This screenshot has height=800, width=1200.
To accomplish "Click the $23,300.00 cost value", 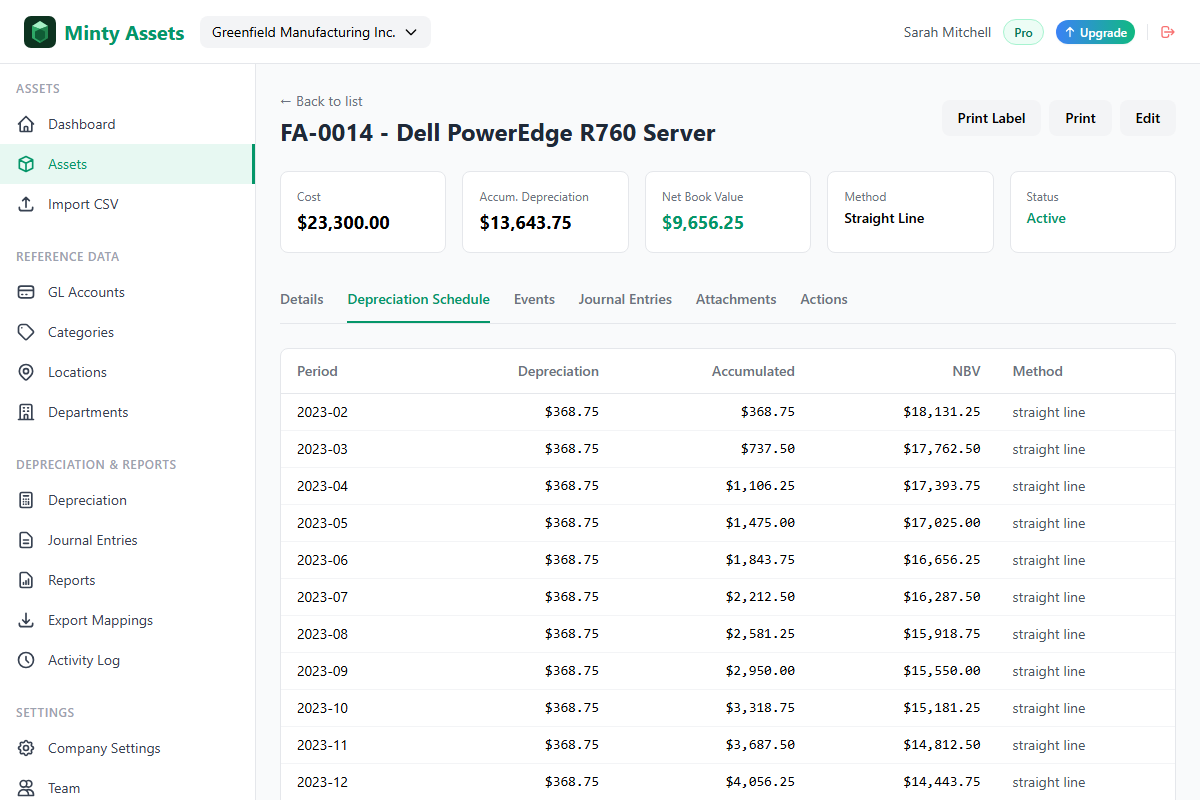I will click(x=343, y=223).
